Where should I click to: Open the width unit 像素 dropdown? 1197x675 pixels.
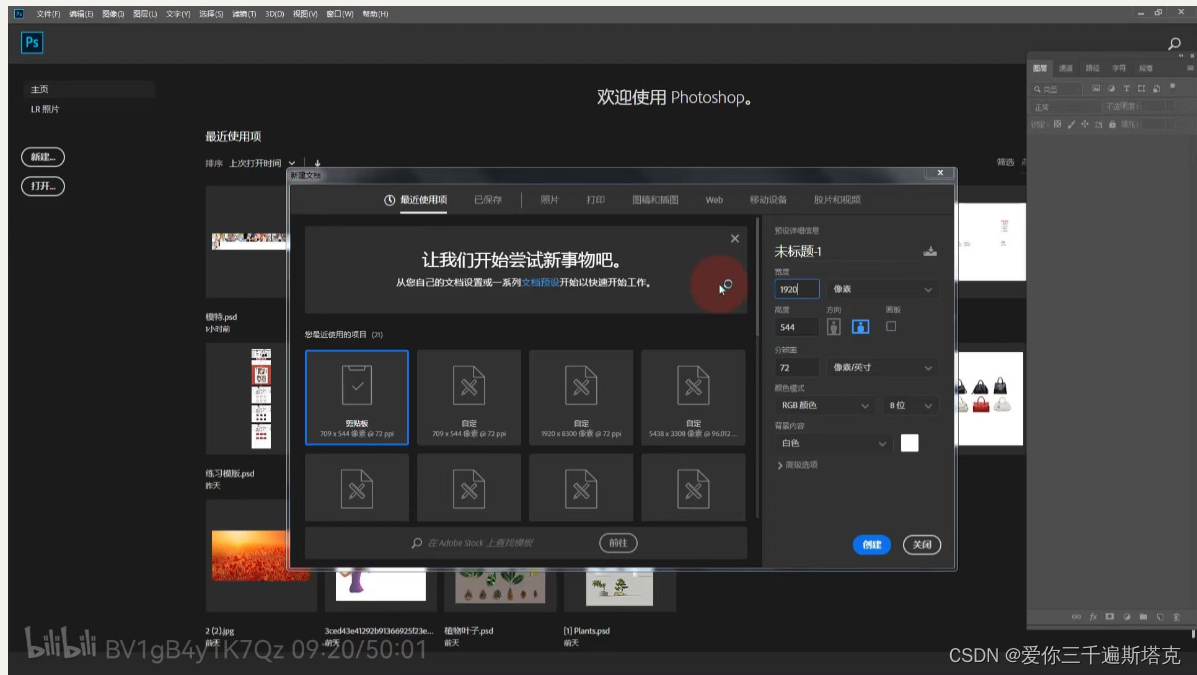pyautogui.click(x=882, y=289)
